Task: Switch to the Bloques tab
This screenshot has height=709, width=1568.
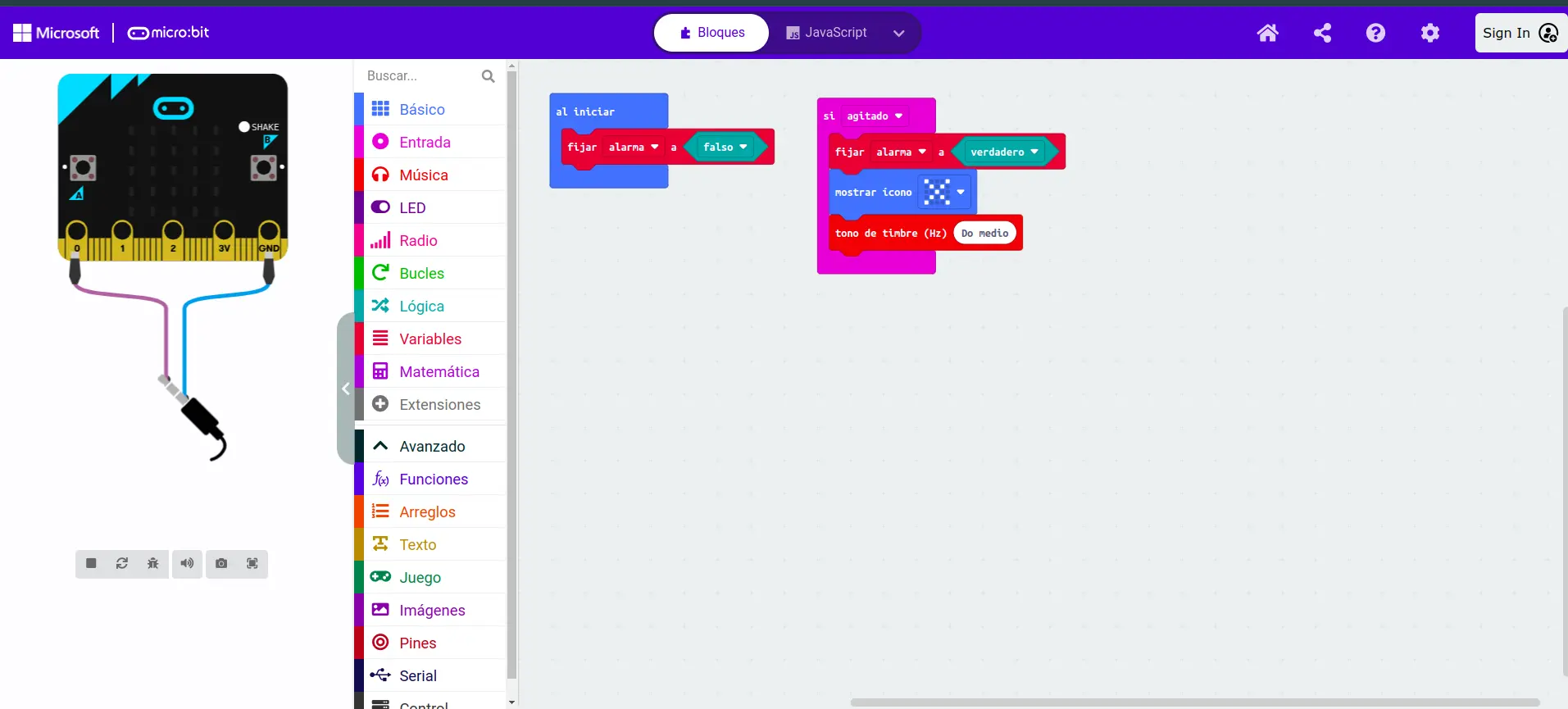Action: coord(711,33)
